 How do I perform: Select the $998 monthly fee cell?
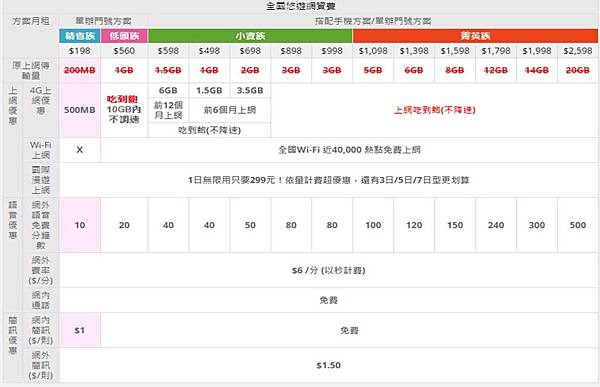pyautogui.click(x=332, y=51)
